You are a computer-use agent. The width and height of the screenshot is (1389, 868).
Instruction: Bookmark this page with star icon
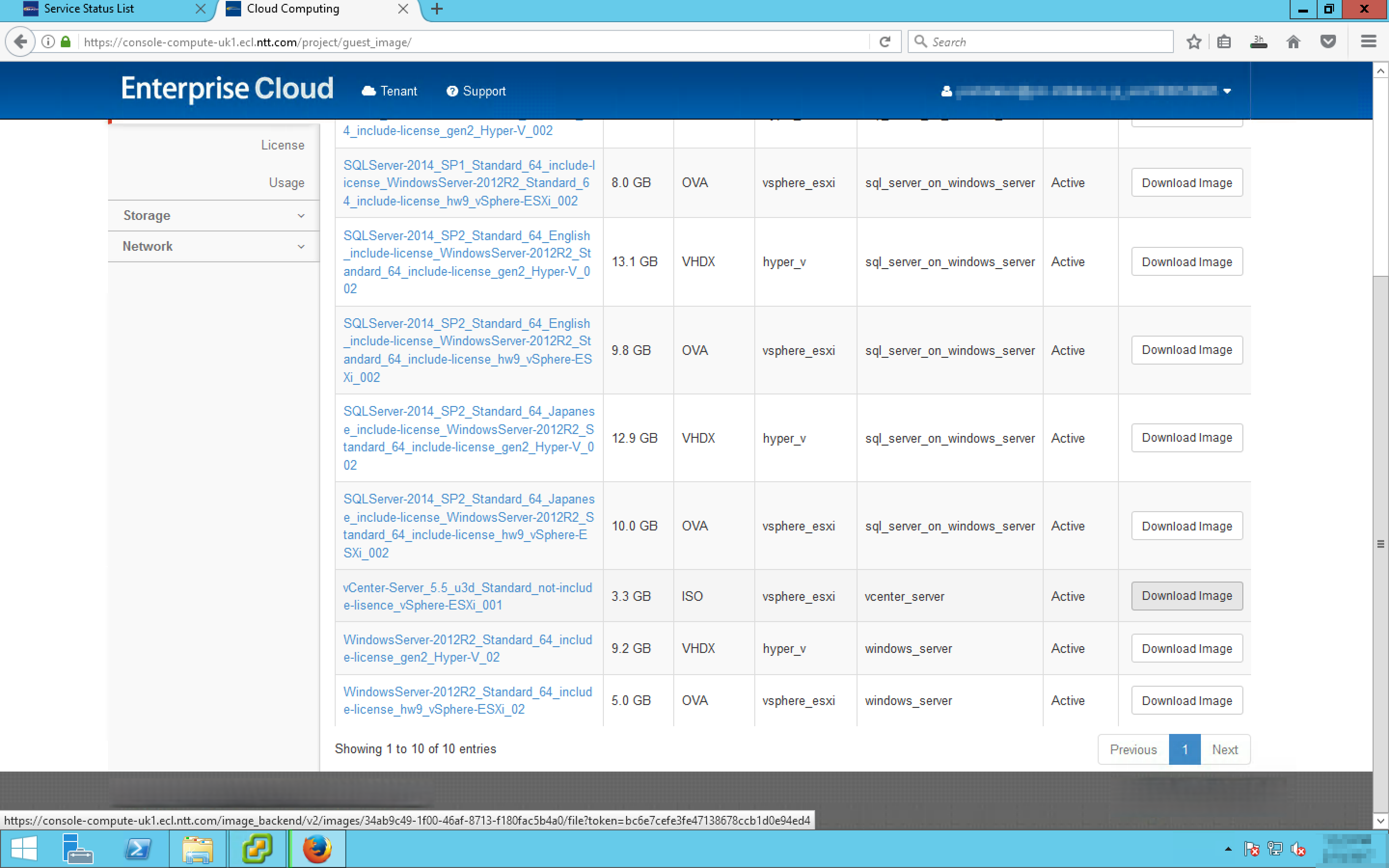click(1194, 42)
